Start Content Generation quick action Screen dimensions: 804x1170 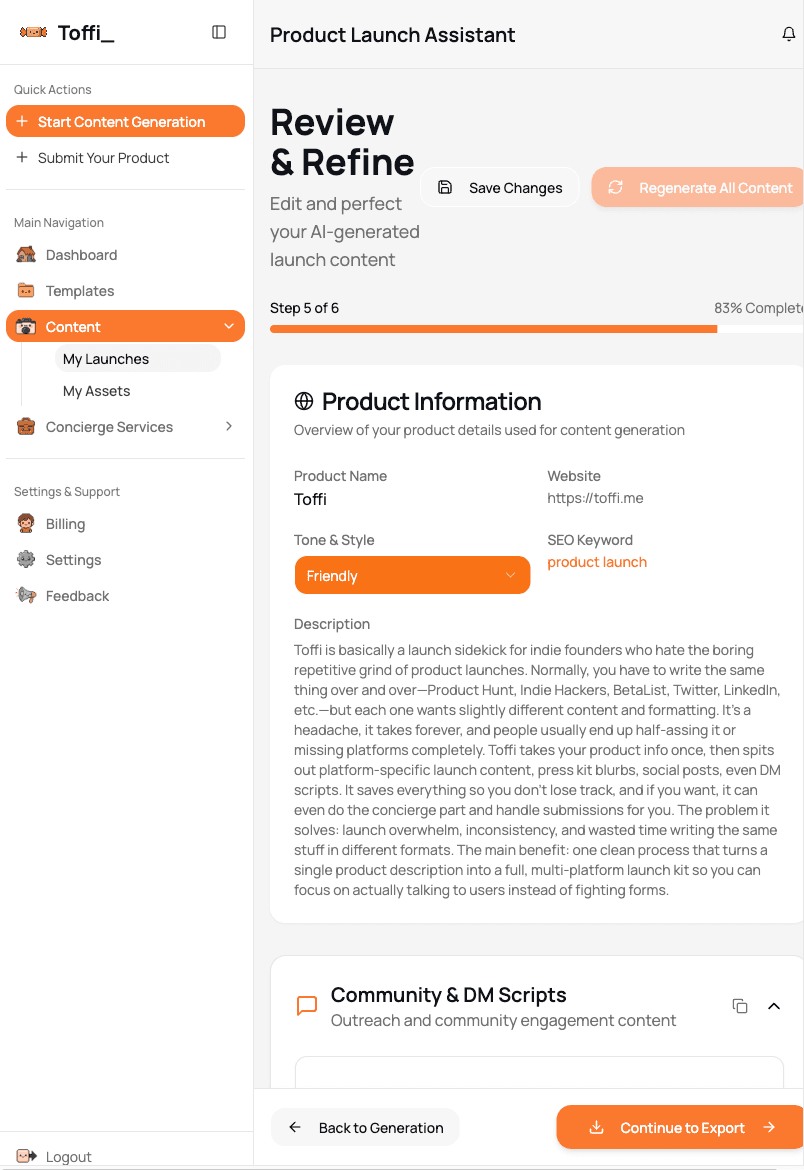pos(125,121)
